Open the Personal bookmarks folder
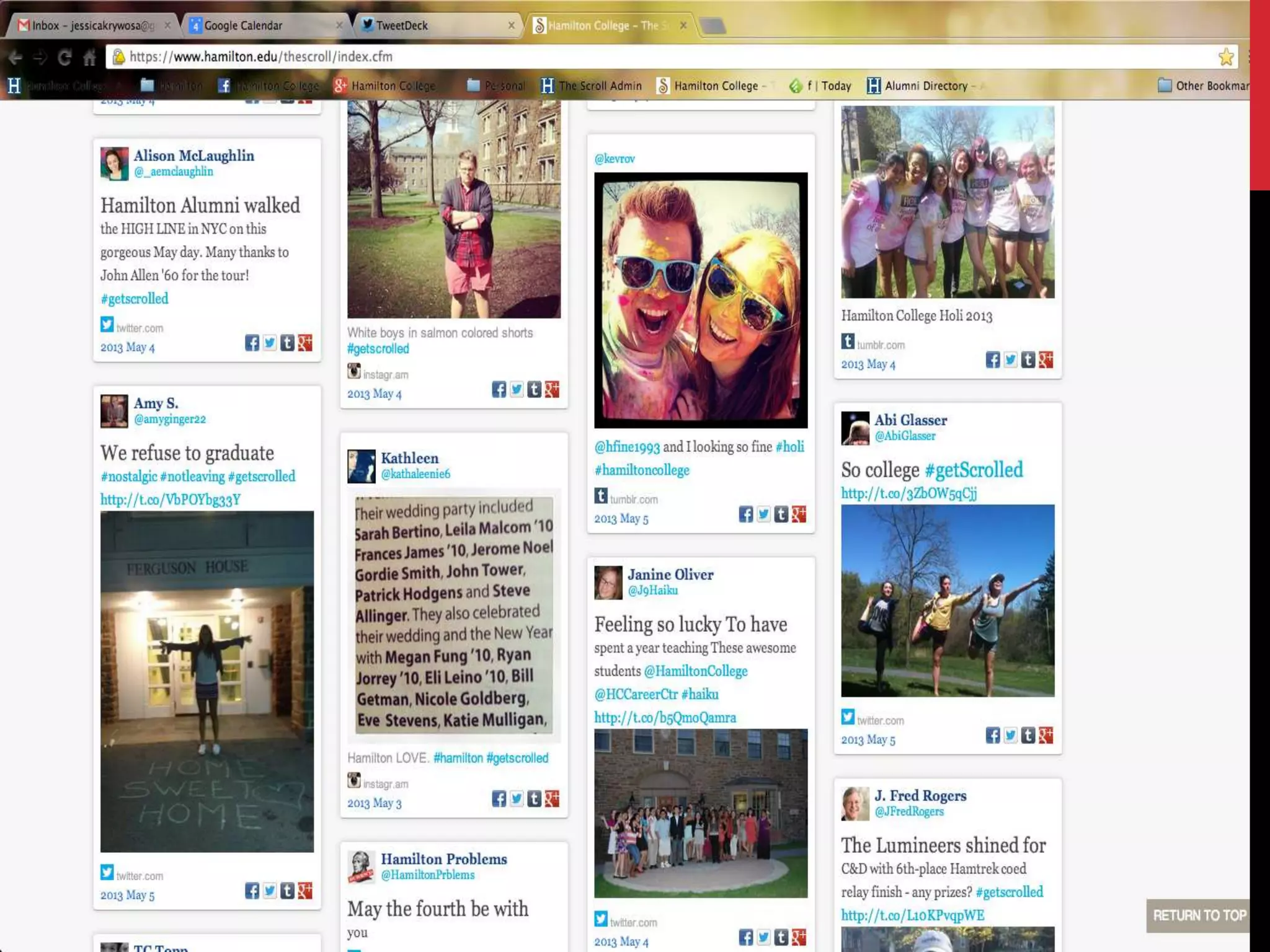The image size is (1270, 952). coord(496,86)
